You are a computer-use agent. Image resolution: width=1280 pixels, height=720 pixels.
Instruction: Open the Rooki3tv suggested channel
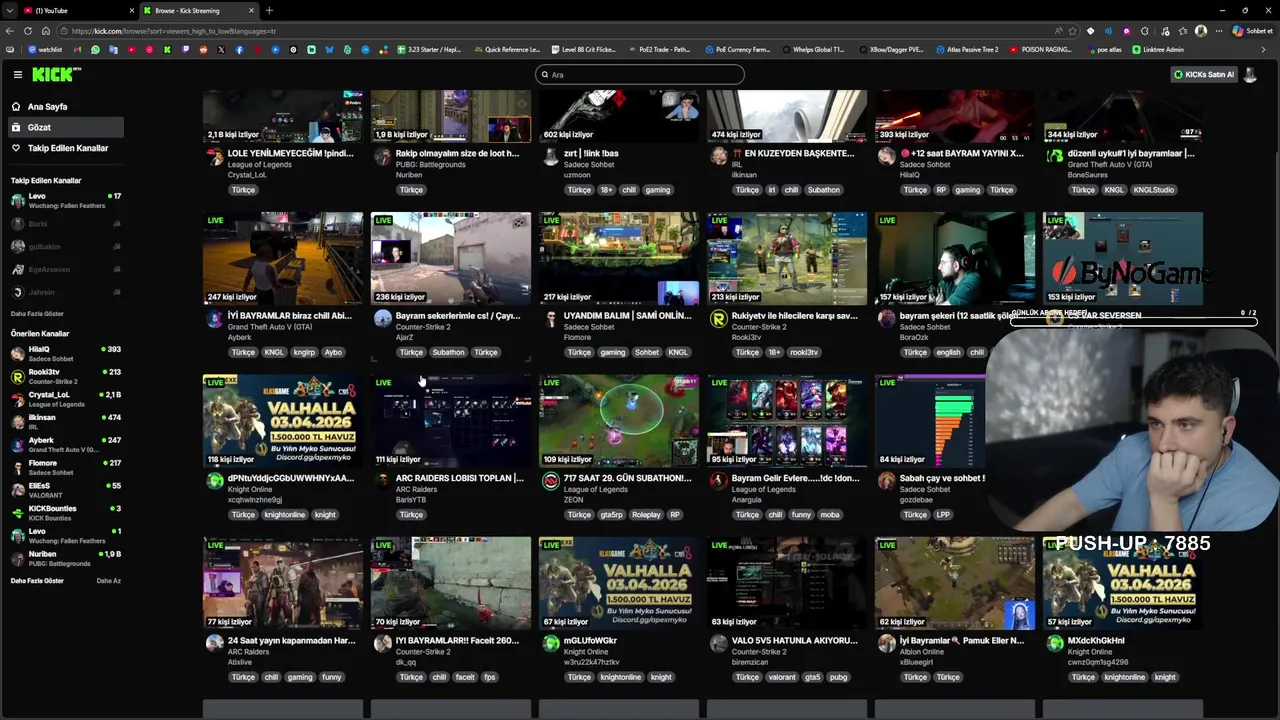65,376
